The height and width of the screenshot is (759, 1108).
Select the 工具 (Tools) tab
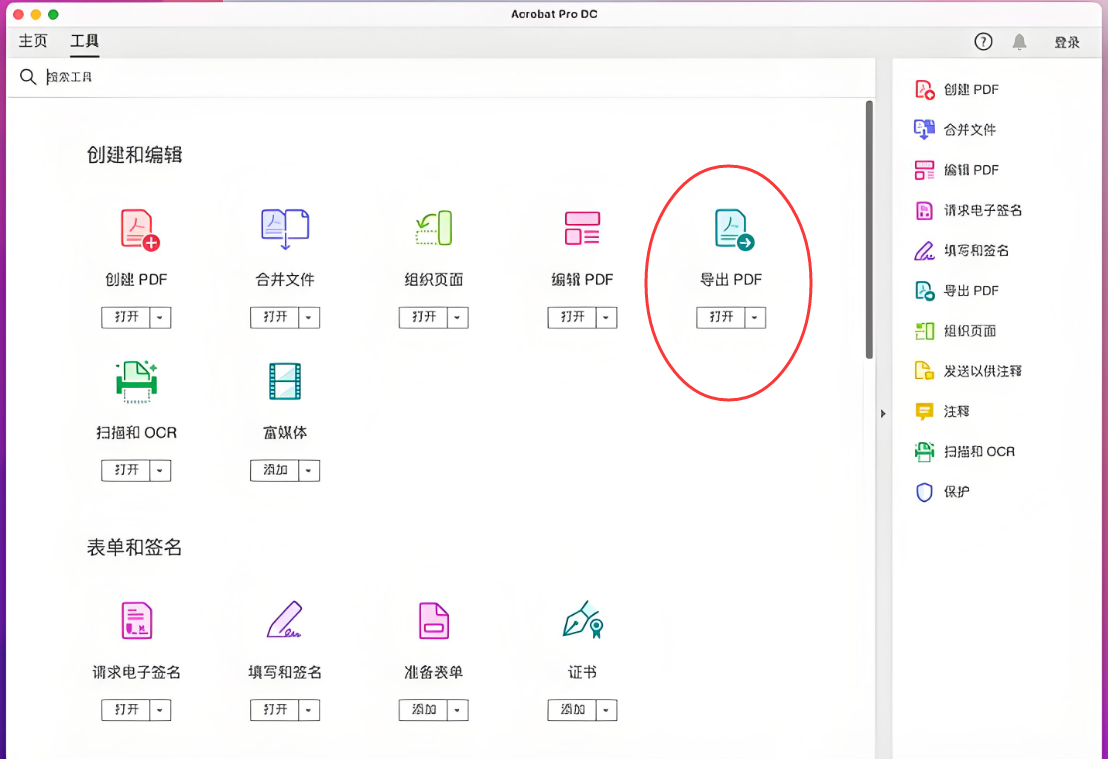pyautogui.click(x=84, y=41)
